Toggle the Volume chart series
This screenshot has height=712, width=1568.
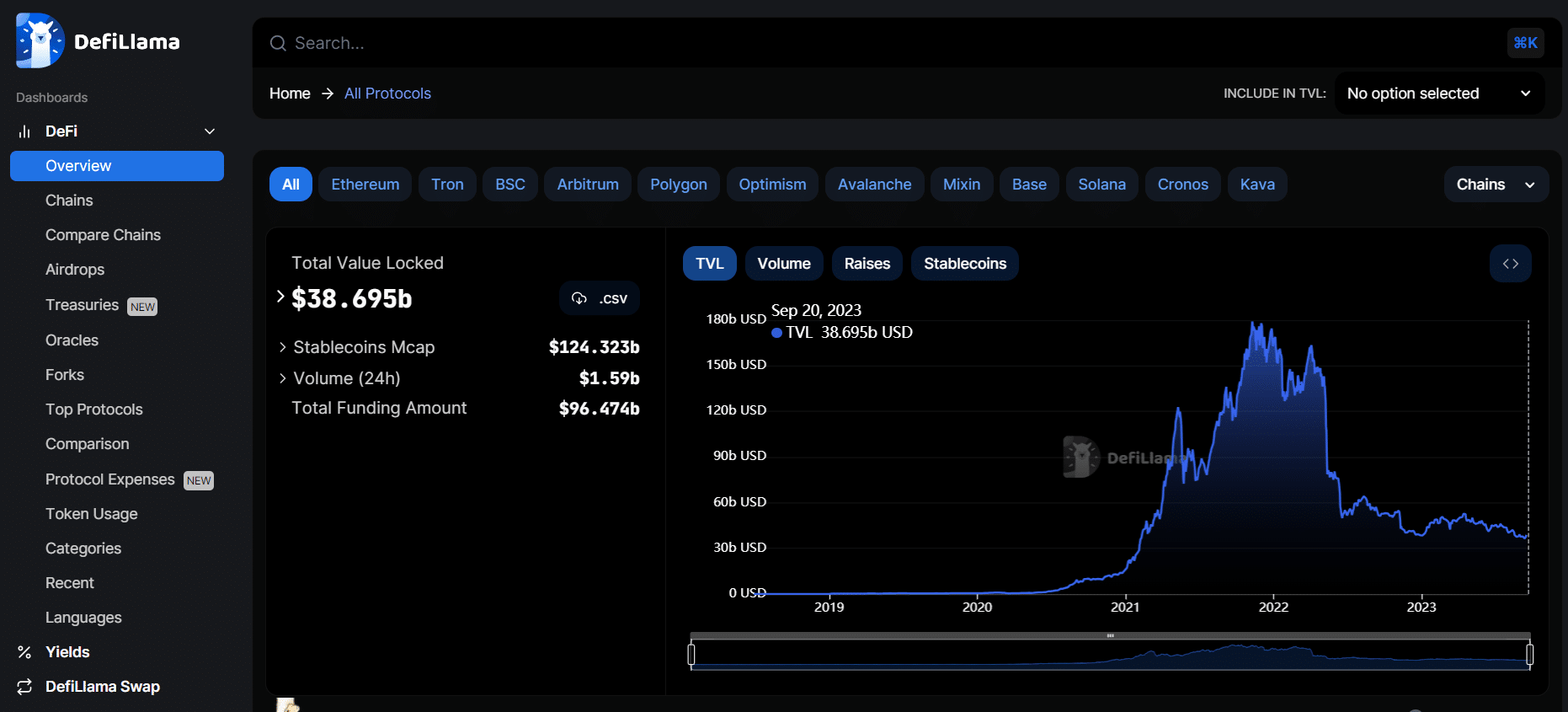[784, 264]
